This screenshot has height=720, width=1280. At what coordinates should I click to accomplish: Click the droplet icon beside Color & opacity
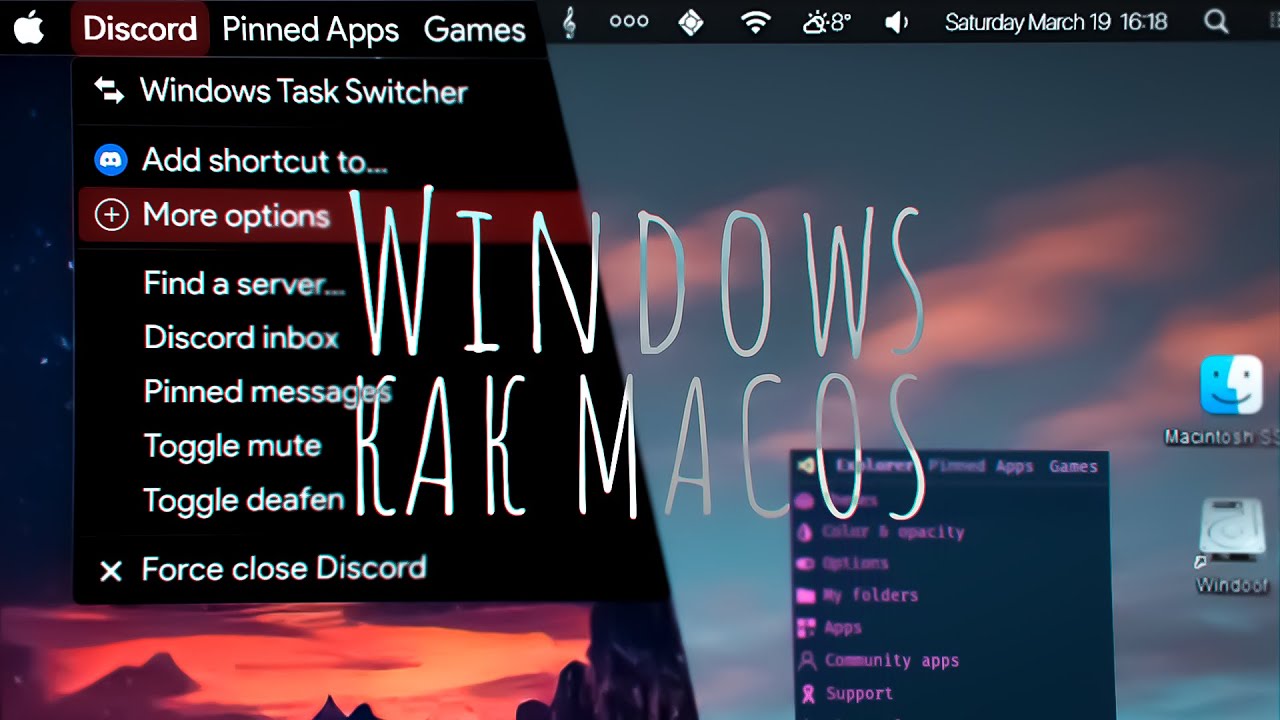click(804, 532)
